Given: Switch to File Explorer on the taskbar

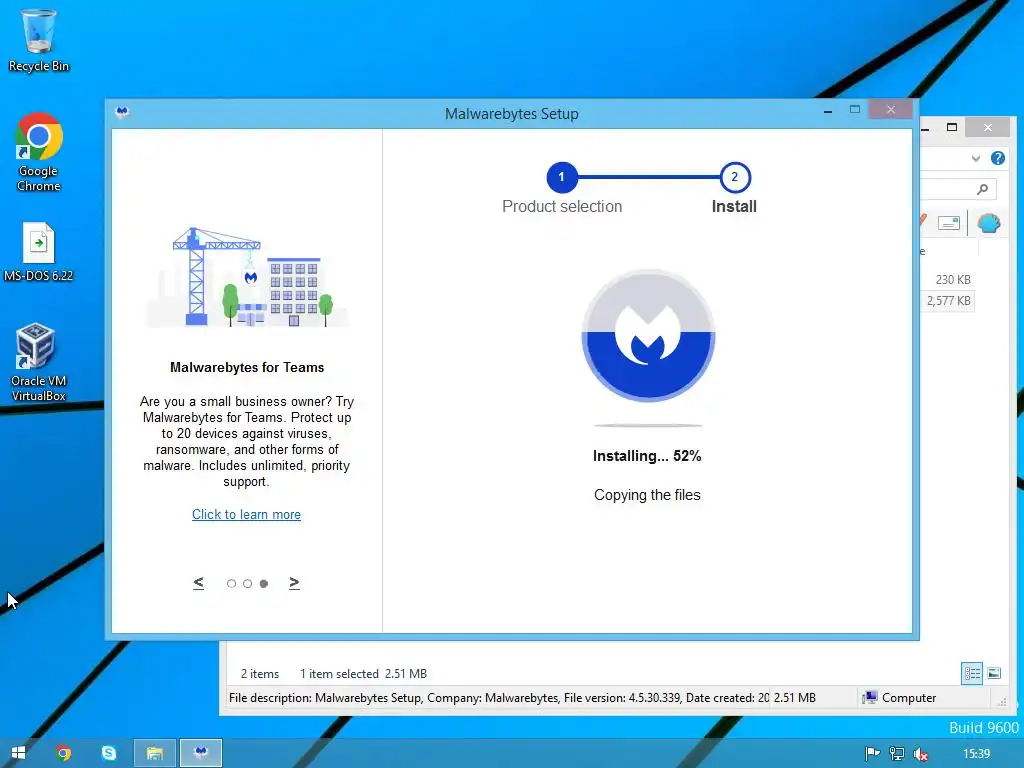Looking at the screenshot, I should click(x=155, y=753).
